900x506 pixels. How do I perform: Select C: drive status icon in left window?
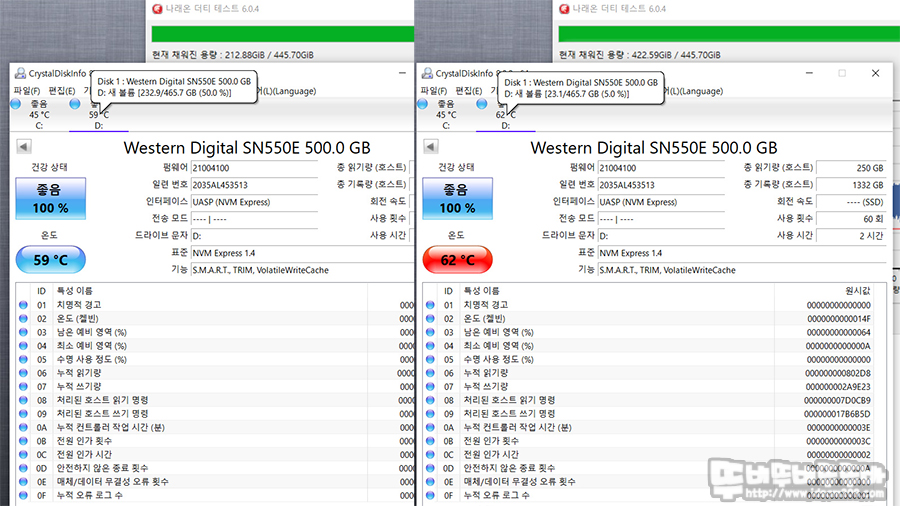pyautogui.click(x=16, y=104)
